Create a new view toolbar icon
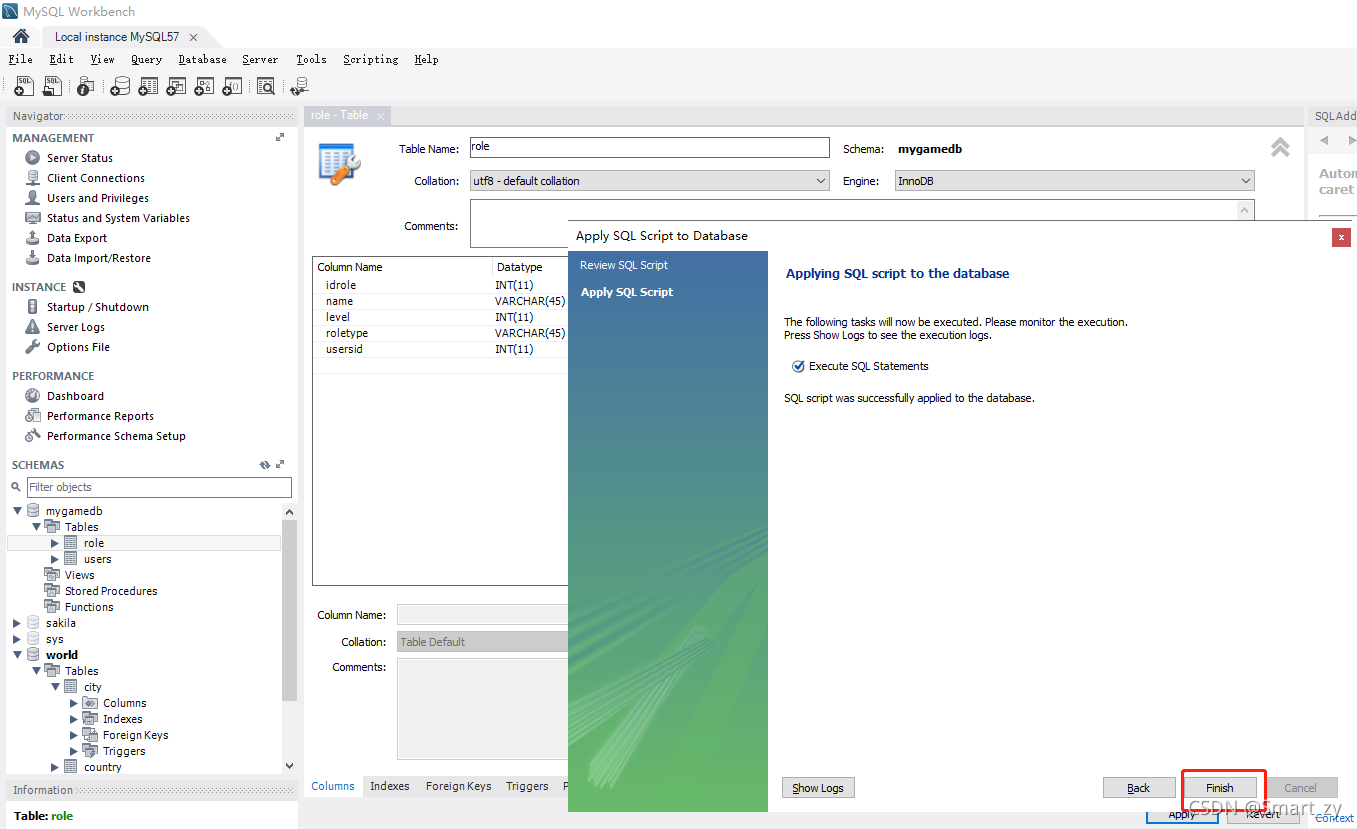 [x=176, y=87]
